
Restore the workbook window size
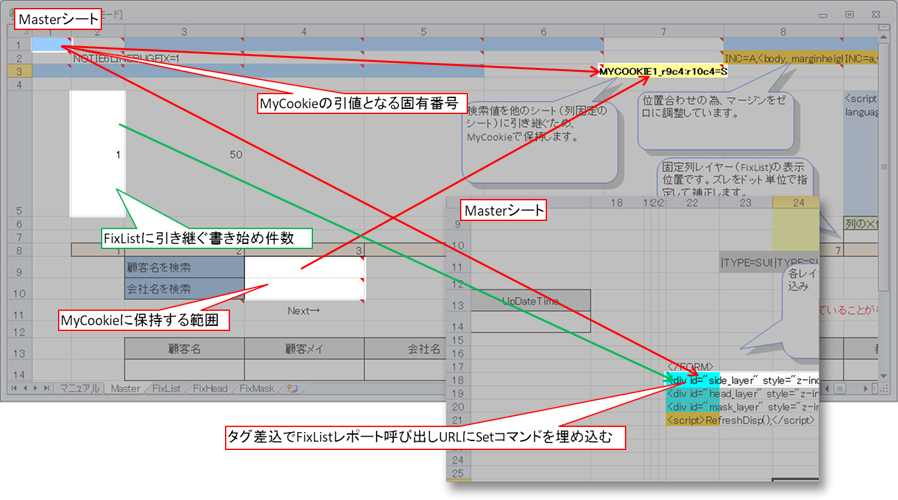850,15
